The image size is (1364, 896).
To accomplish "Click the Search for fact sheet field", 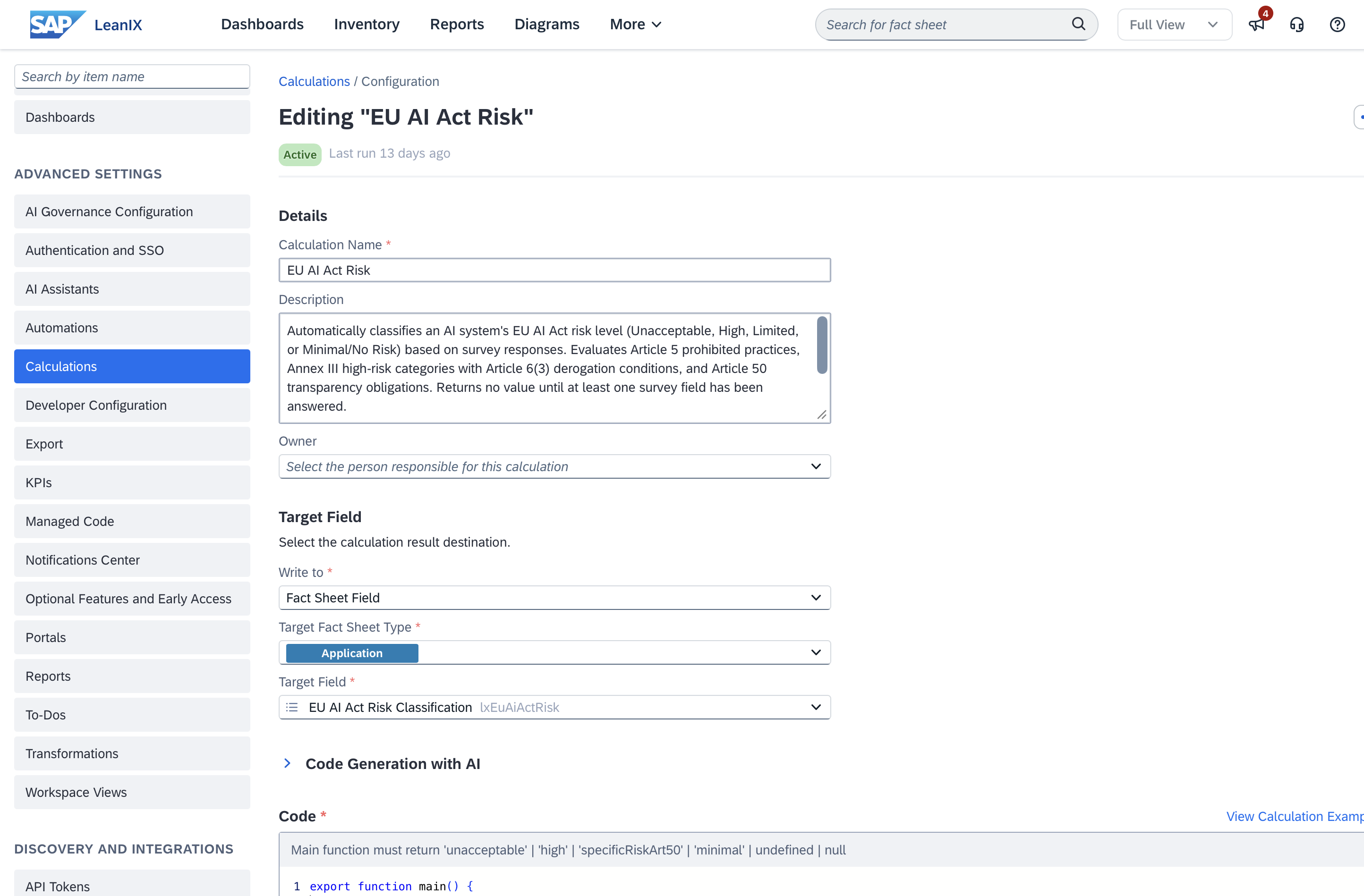I will pos(956,25).
